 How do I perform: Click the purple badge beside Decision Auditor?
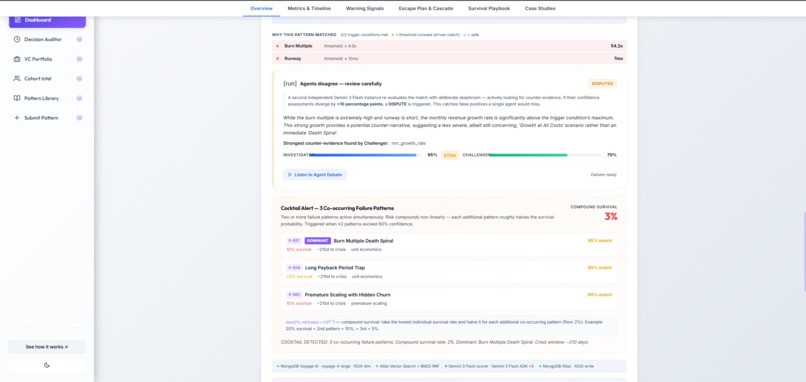79,40
